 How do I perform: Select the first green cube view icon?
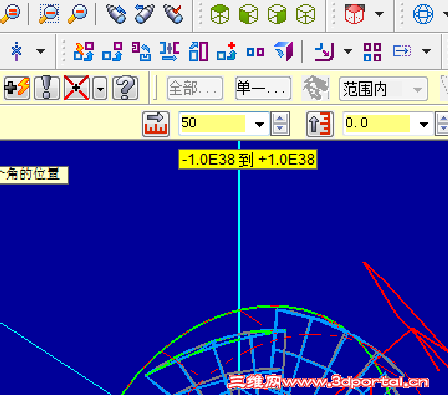tap(220, 14)
